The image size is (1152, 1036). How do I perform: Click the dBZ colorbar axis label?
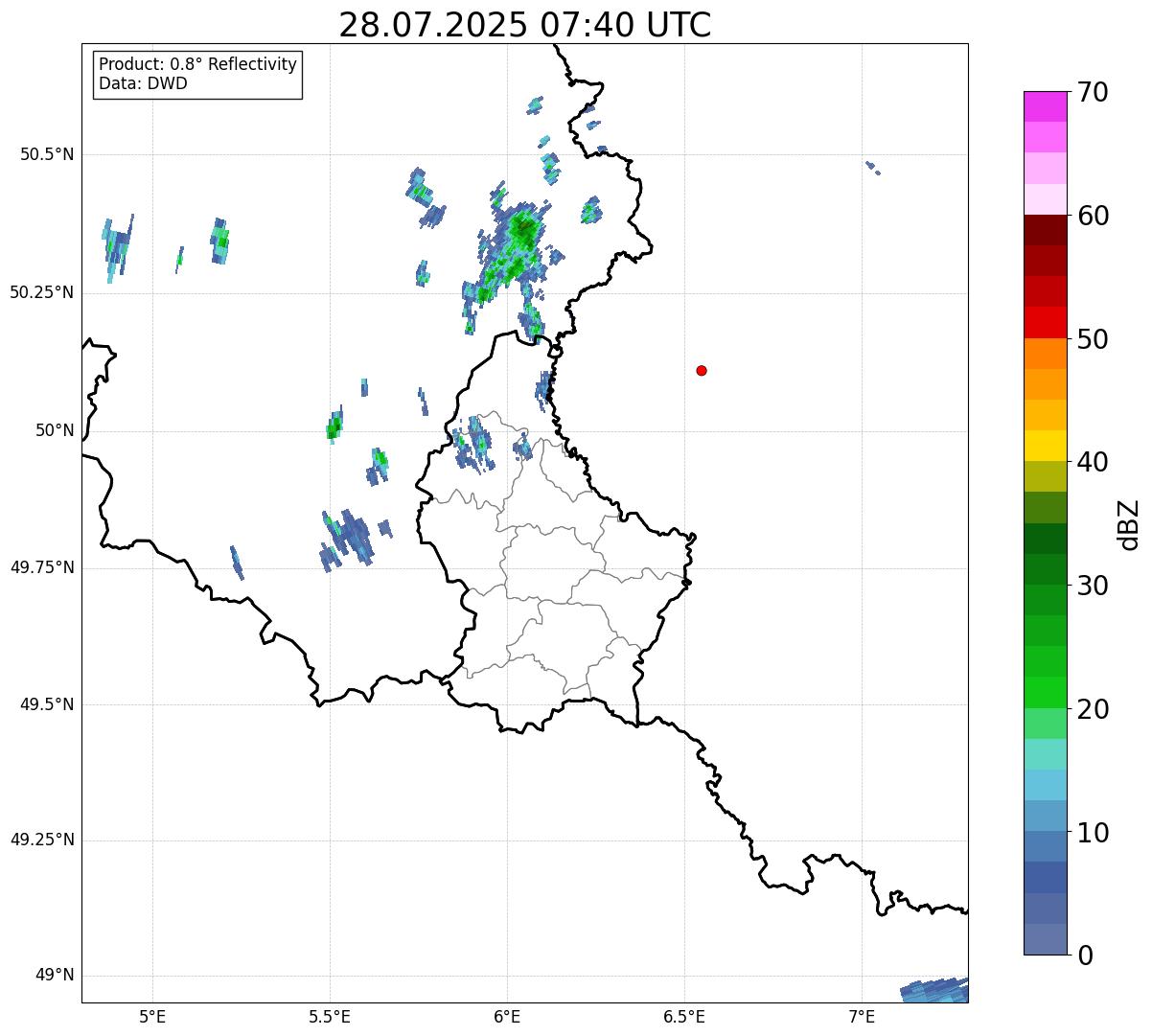pyautogui.click(x=1129, y=524)
